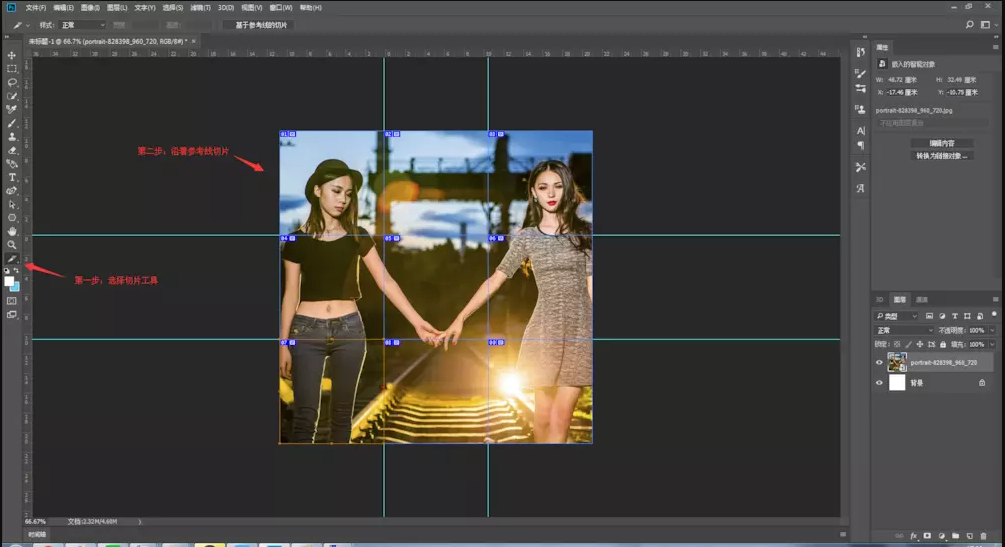Open the 样式 style dropdown in options bar
The height and width of the screenshot is (547, 1005).
(82, 25)
